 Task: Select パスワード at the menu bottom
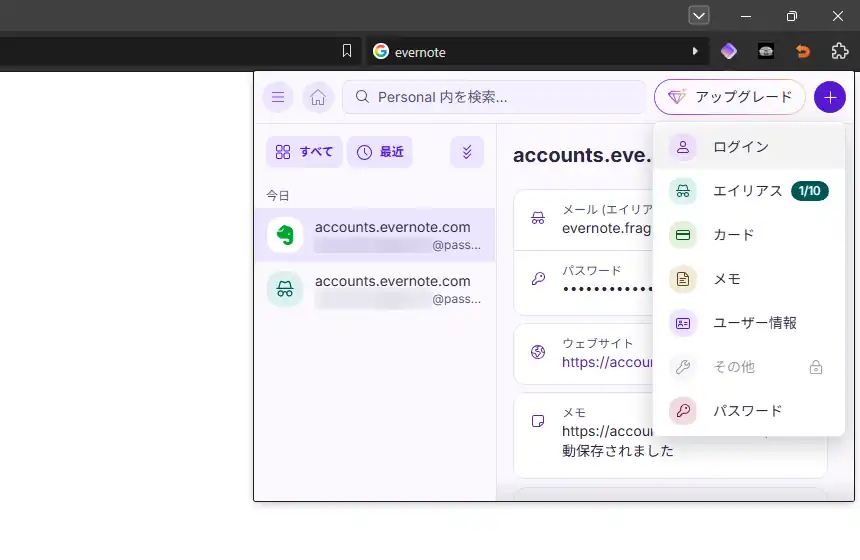pos(748,411)
